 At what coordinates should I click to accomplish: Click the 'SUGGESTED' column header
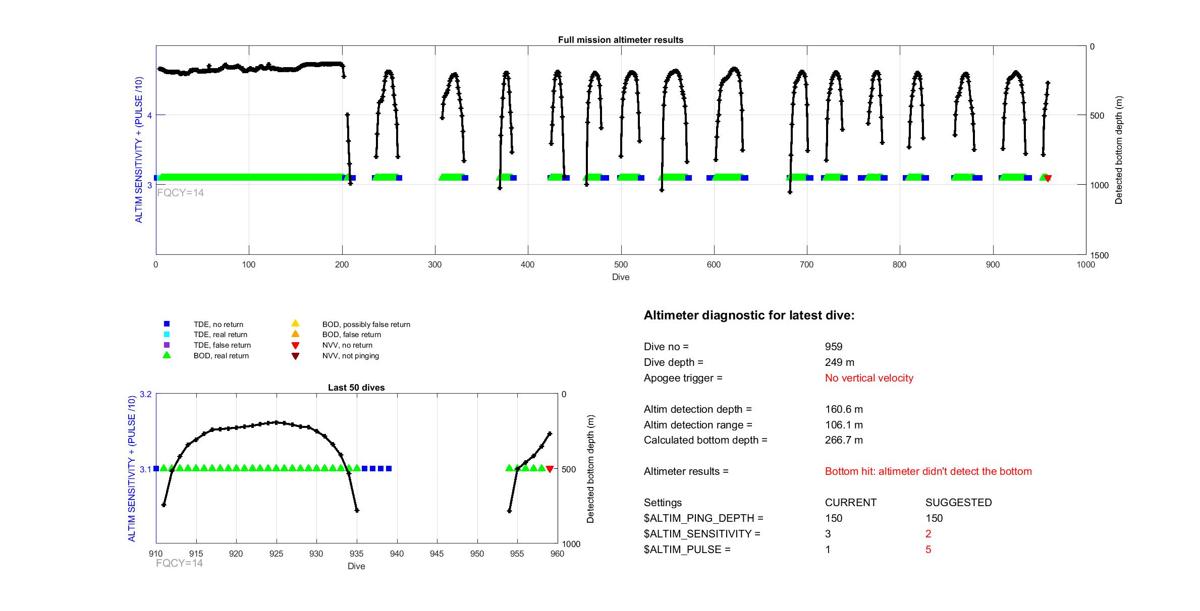coord(959,503)
